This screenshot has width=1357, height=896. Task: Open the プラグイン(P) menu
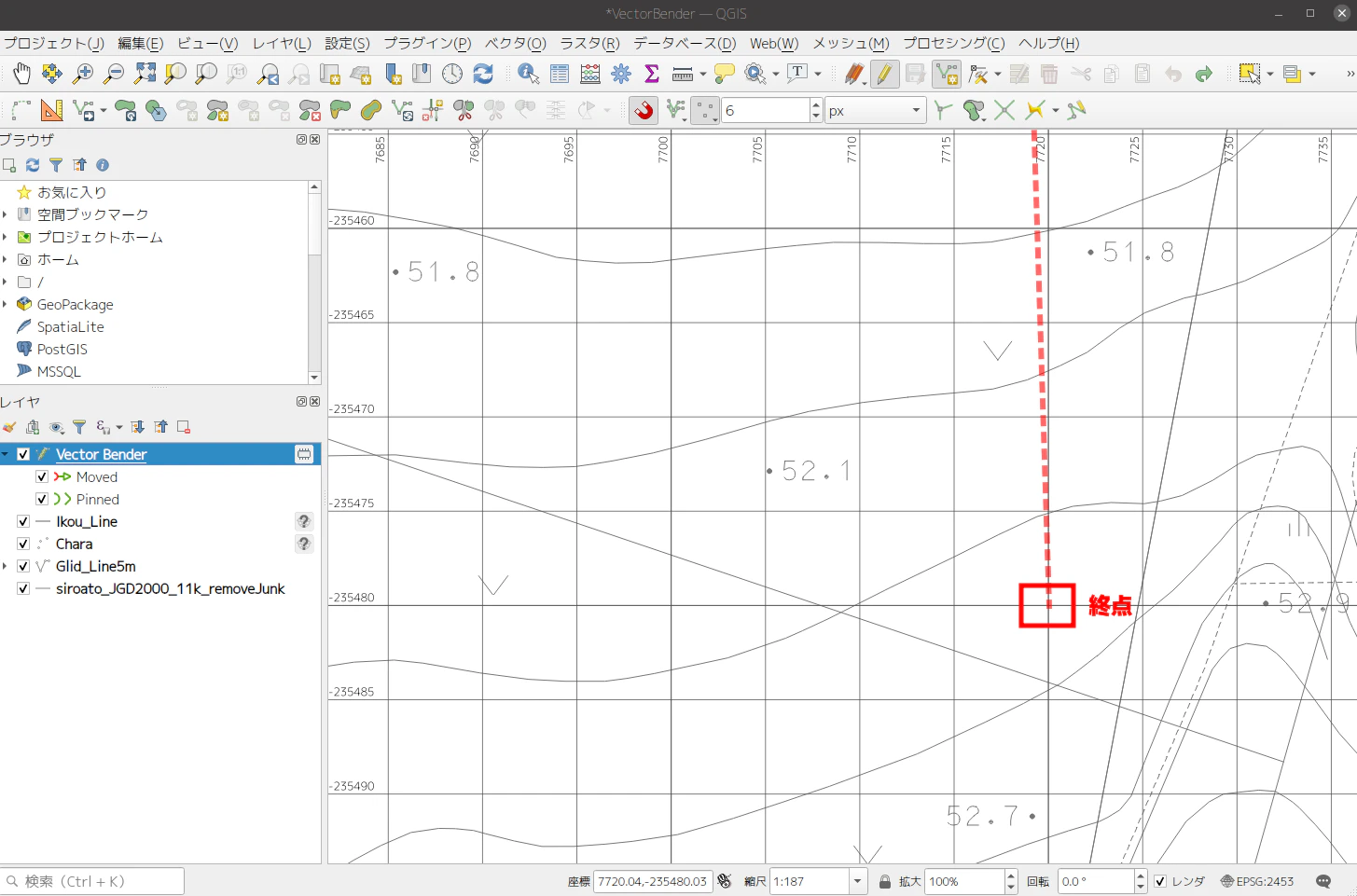pyautogui.click(x=427, y=44)
